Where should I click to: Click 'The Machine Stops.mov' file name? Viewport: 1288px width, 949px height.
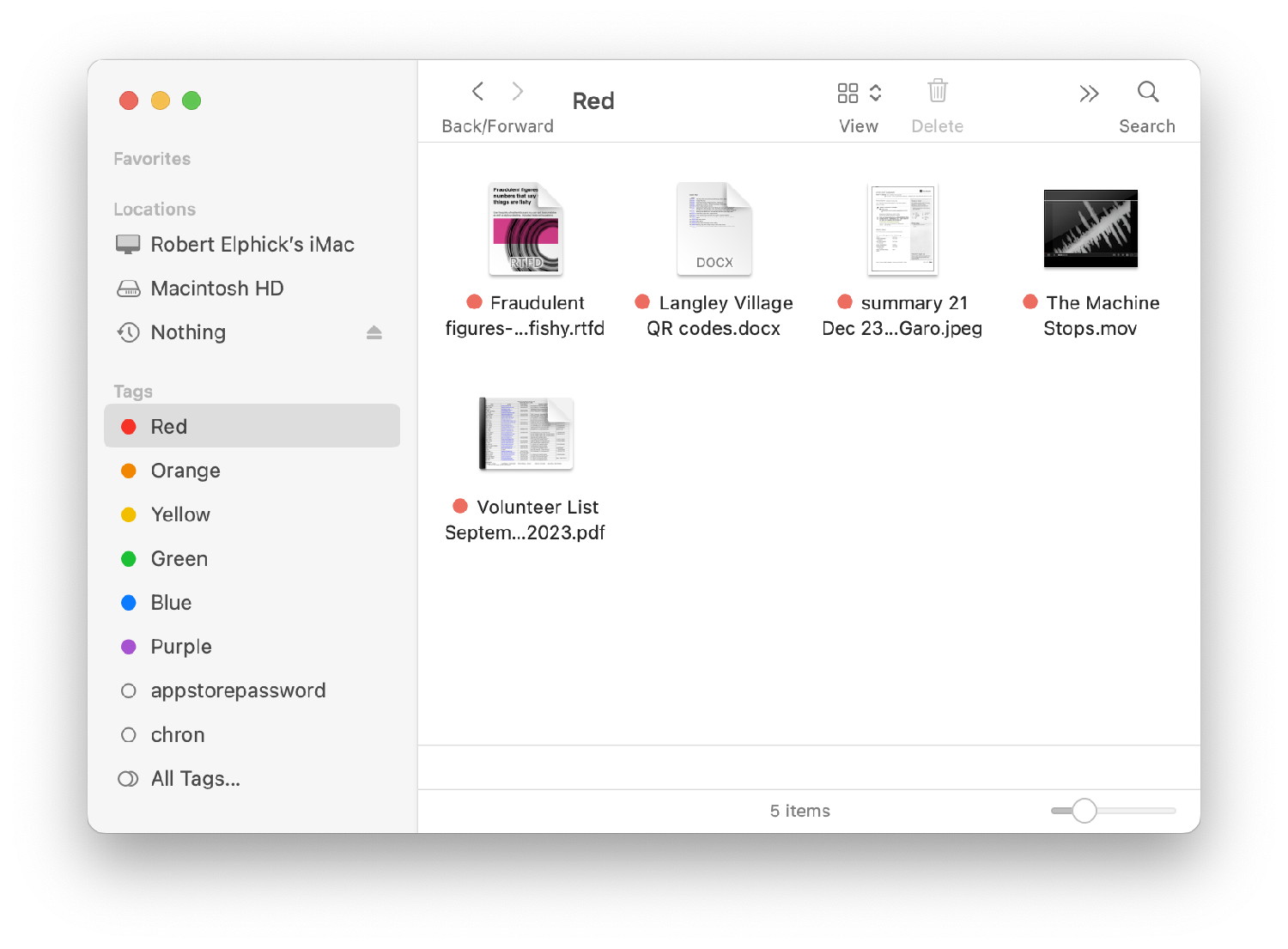1091,315
